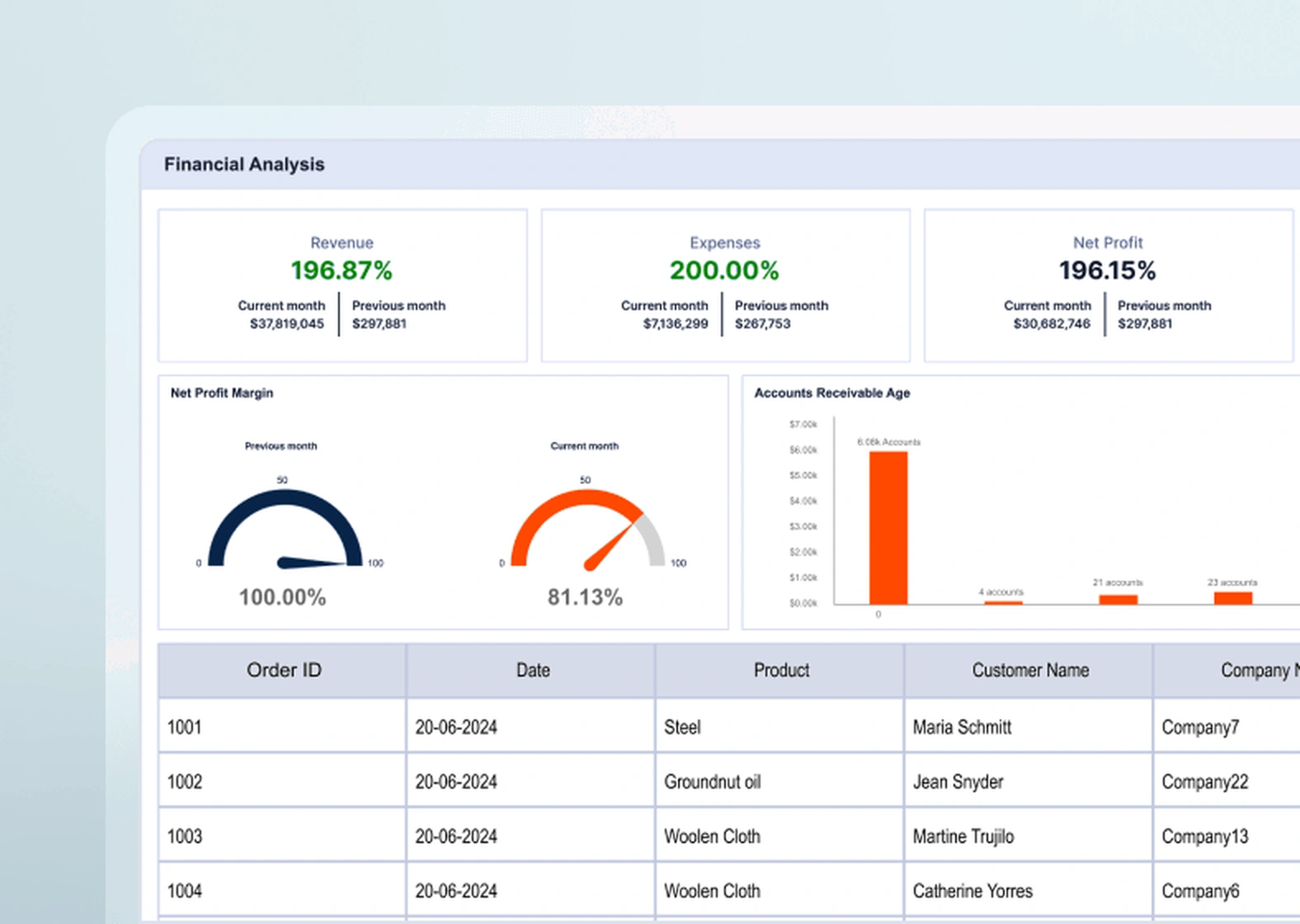
Task: Sort by the Date column header
Action: point(532,670)
